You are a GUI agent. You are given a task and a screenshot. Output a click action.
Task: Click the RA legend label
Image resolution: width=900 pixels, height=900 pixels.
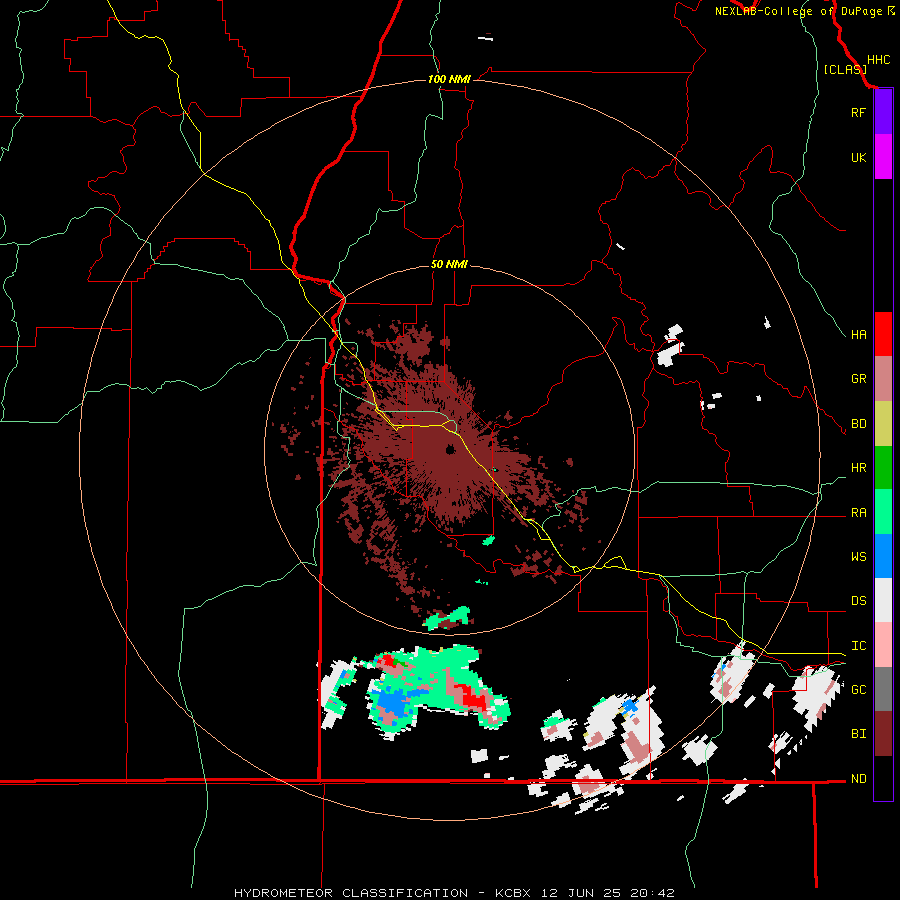point(858,513)
